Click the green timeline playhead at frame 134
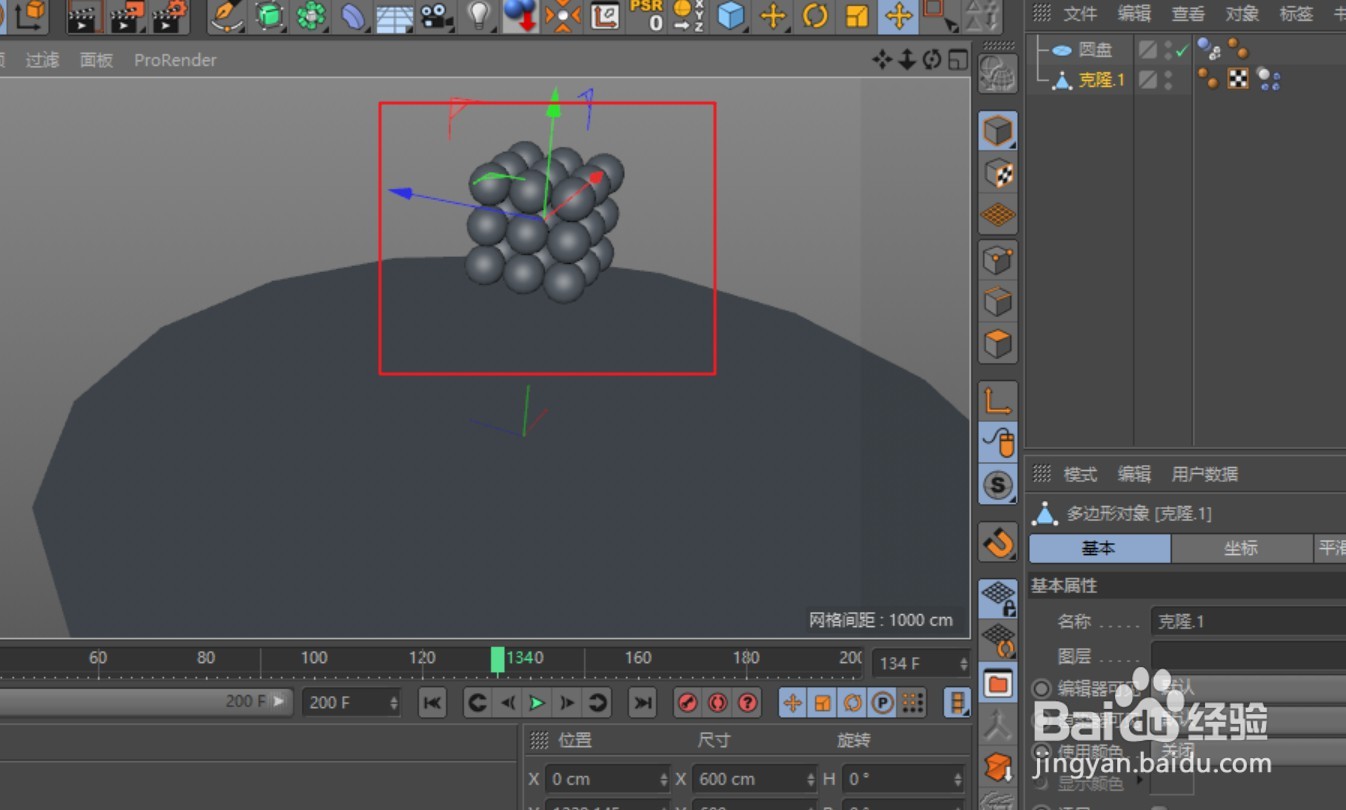1346x810 pixels. click(497, 659)
